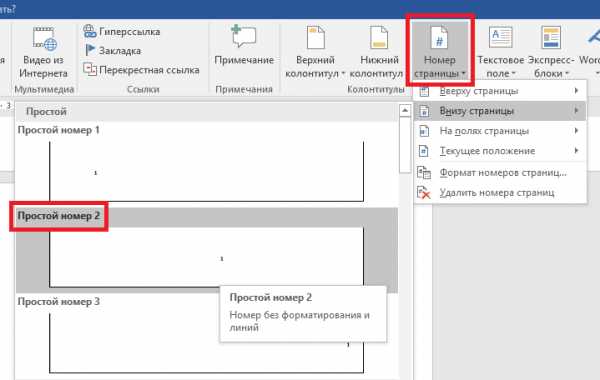
Task: Insert a Гиперссылка link
Action: tap(122, 31)
